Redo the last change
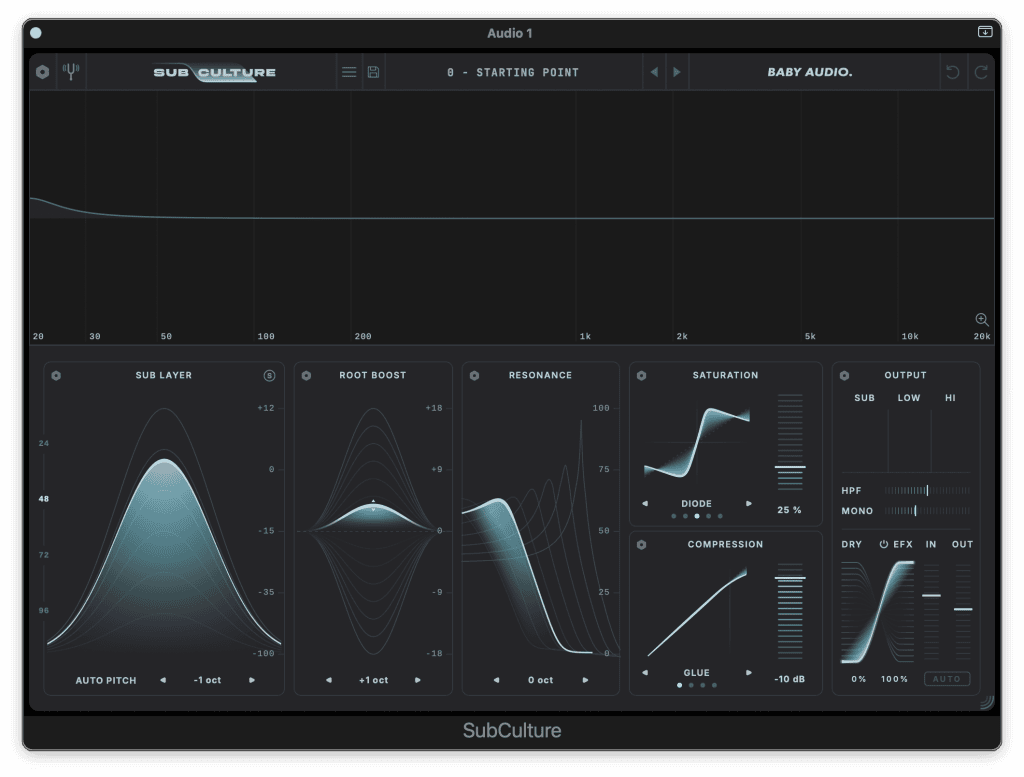The height and width of the screenshot is (777, 1024). pyautogui.click(x=981, y=72)
